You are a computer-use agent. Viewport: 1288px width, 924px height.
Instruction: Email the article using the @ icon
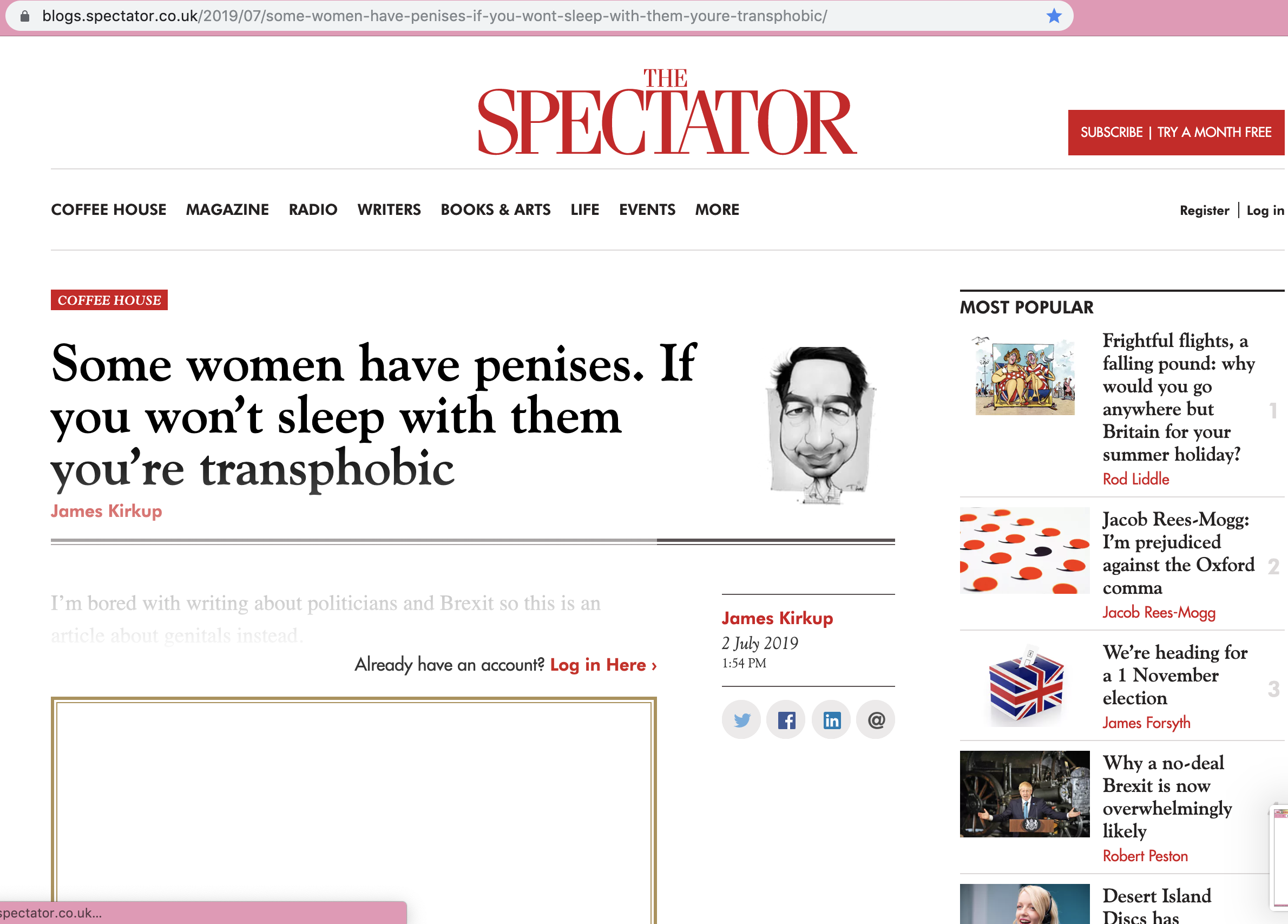point(876,719)
